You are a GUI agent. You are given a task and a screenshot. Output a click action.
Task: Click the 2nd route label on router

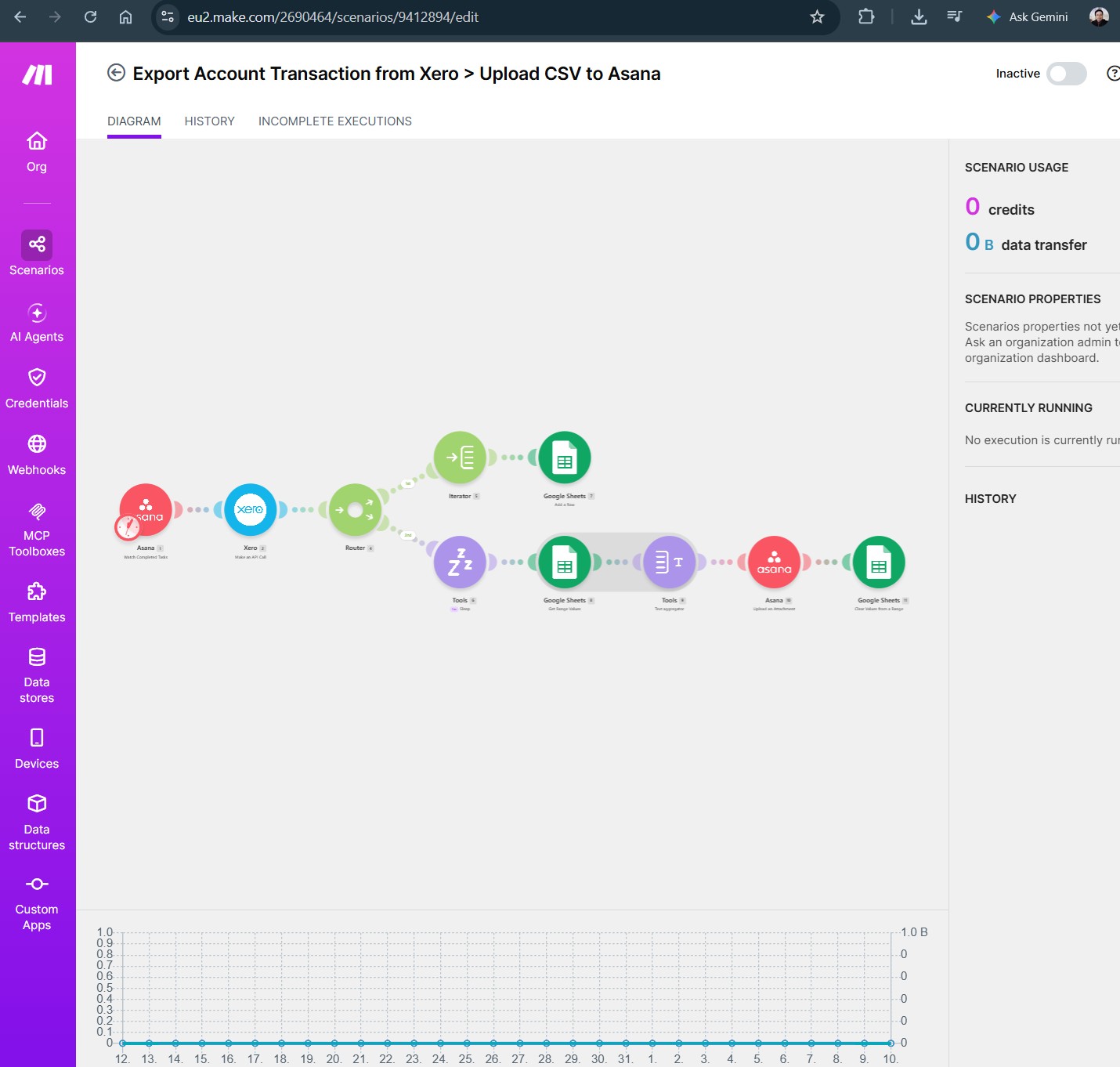(408, 535)
